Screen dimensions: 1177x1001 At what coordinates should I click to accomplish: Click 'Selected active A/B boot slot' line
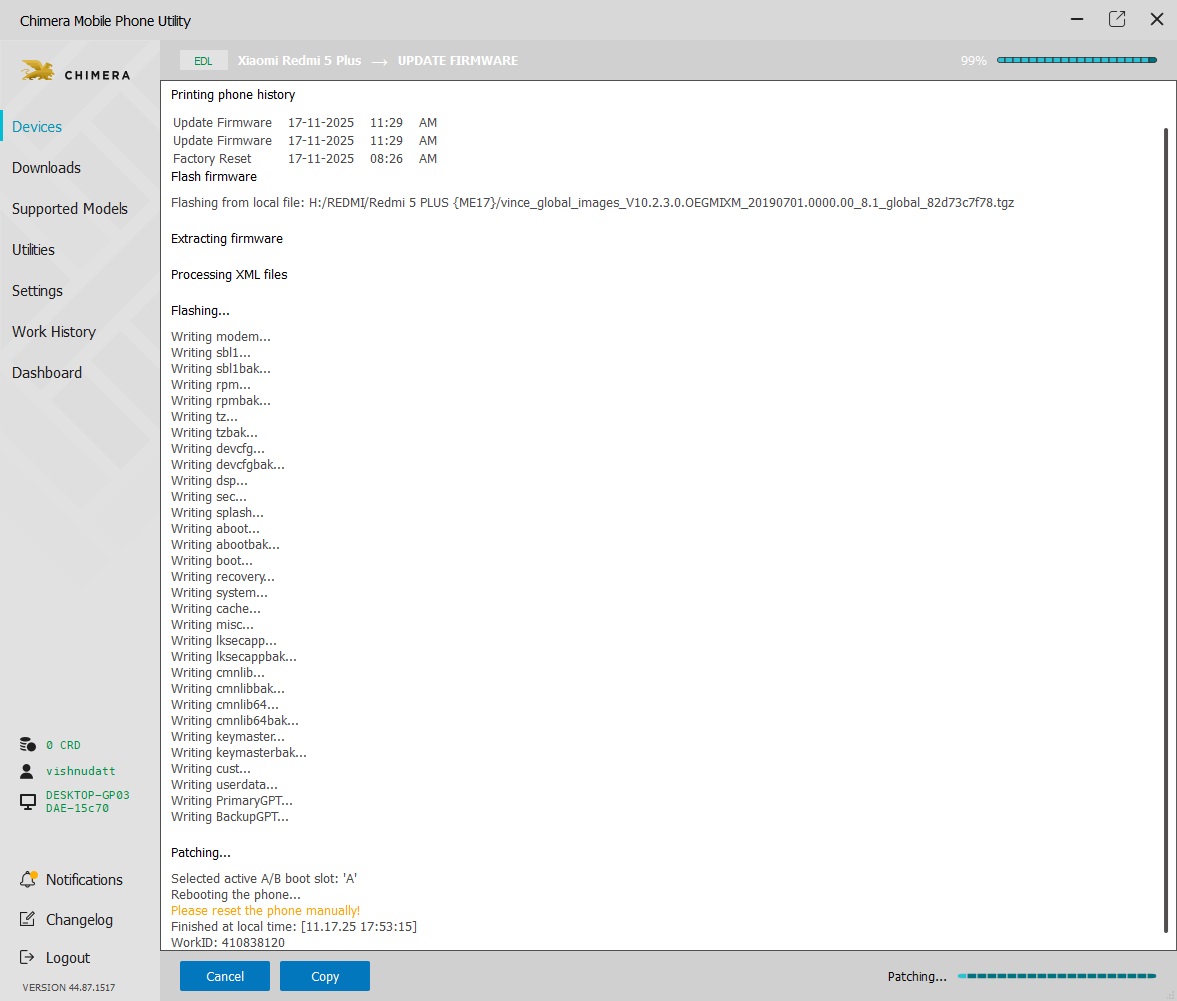click(x=264, y=879)
